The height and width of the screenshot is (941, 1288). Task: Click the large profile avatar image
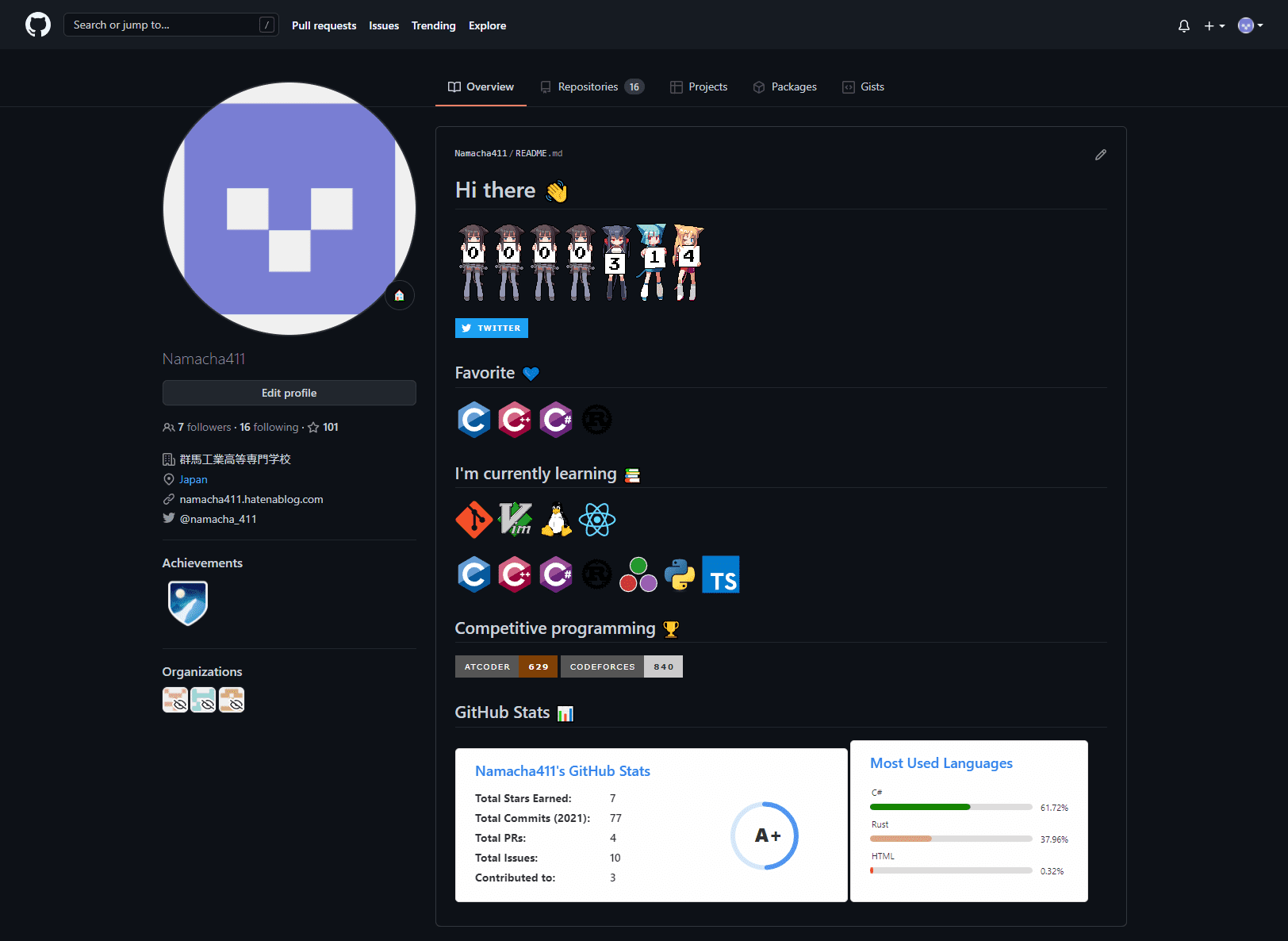click(x=289, y=209)
